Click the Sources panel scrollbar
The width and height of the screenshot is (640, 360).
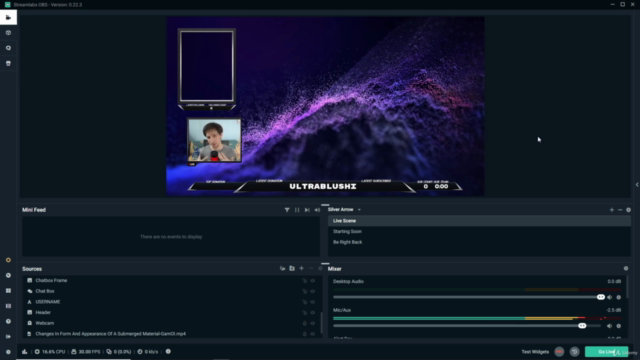click(322, 322)
